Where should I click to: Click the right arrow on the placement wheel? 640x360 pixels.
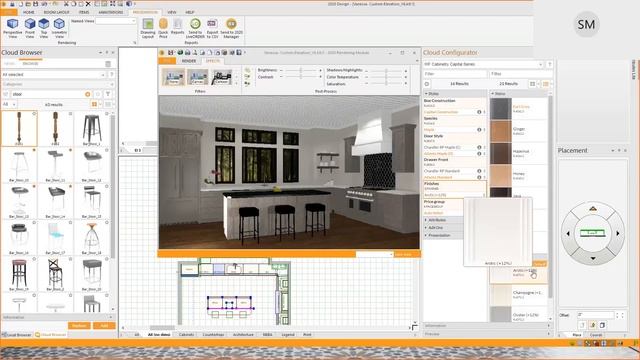tap(618, 233)
